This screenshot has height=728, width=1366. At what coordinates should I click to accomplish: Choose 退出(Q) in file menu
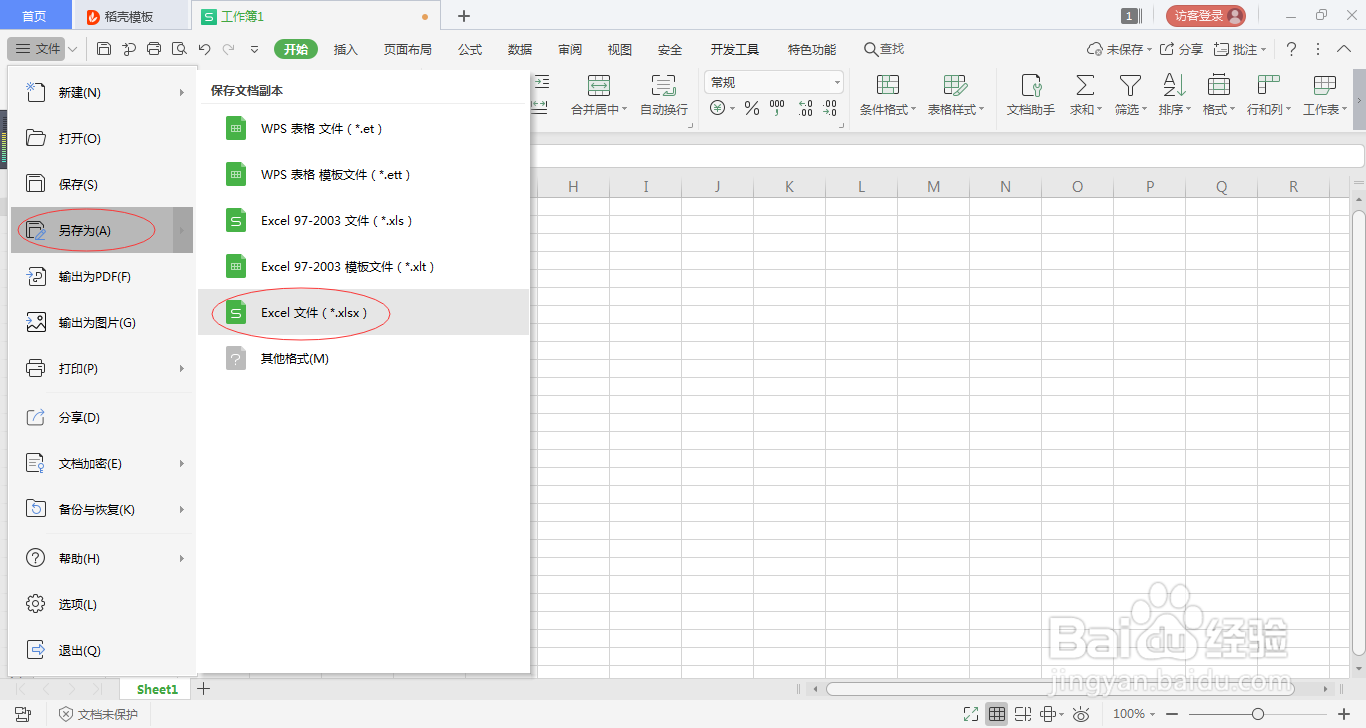(x=101, y=651)
